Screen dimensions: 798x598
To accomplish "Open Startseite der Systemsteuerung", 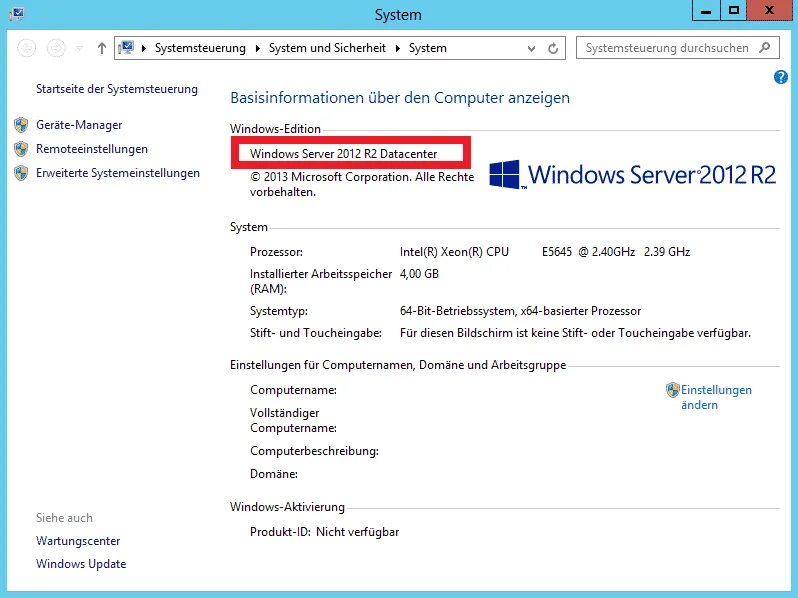I will [x=117, y=89].
